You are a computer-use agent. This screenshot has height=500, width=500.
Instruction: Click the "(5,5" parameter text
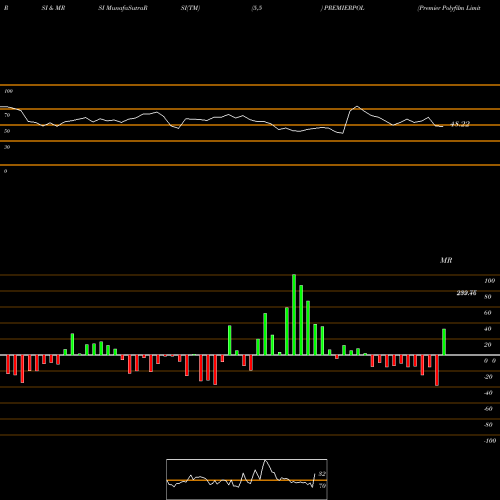pos(257,8)
